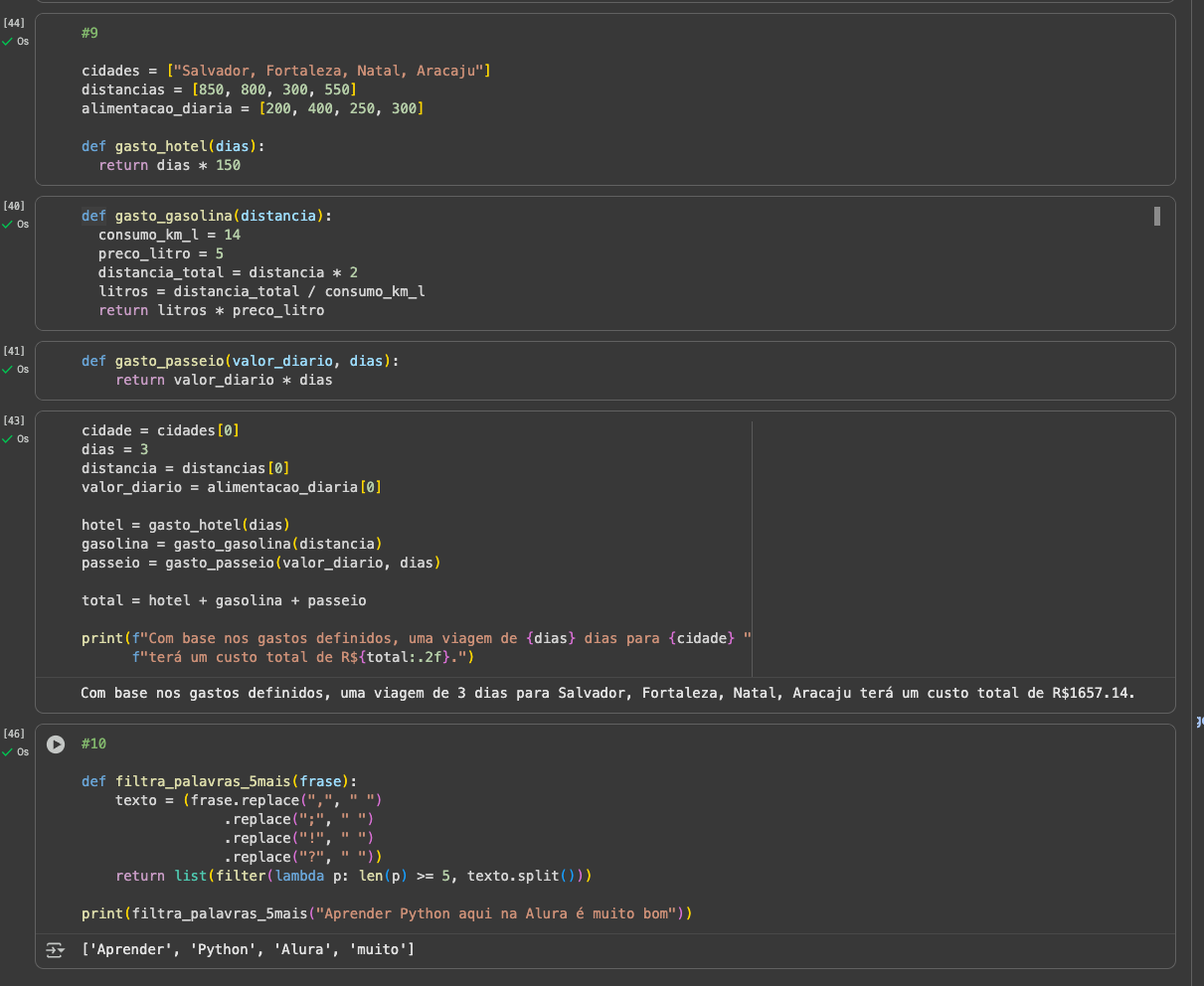This screenshot has height=986, width=1204.
Task: Click the print(f"Com base nos gastos..." line
Action: click(x=416, y=638)
